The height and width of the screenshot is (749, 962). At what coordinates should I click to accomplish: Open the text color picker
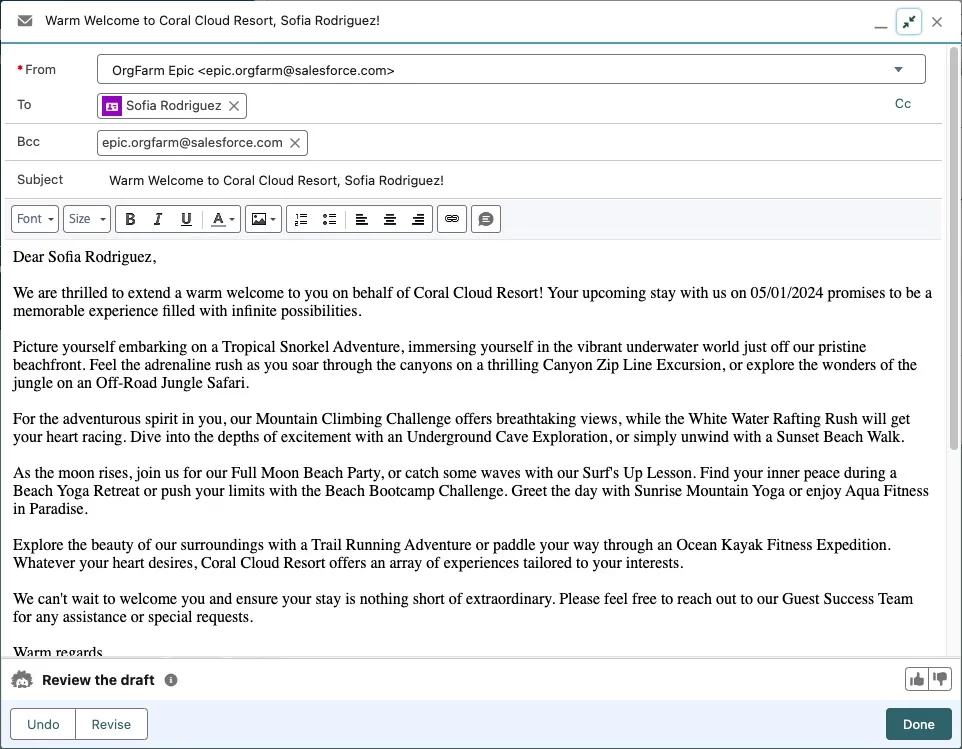coord(223,219)
